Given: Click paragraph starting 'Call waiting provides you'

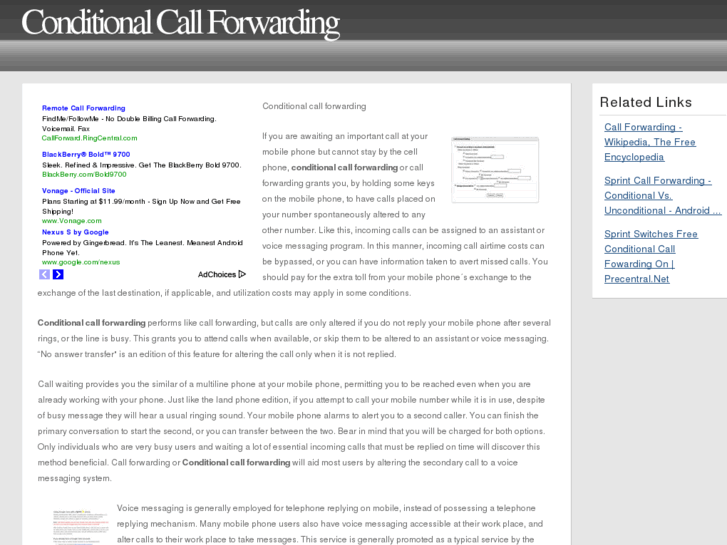Looking at the screenshot, I should (292, 431).
